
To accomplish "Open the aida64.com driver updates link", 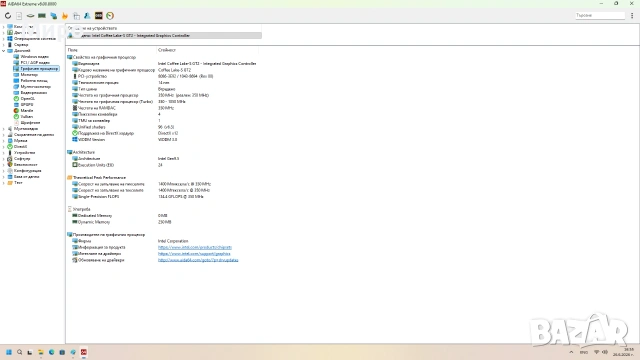I will point(198,260).
